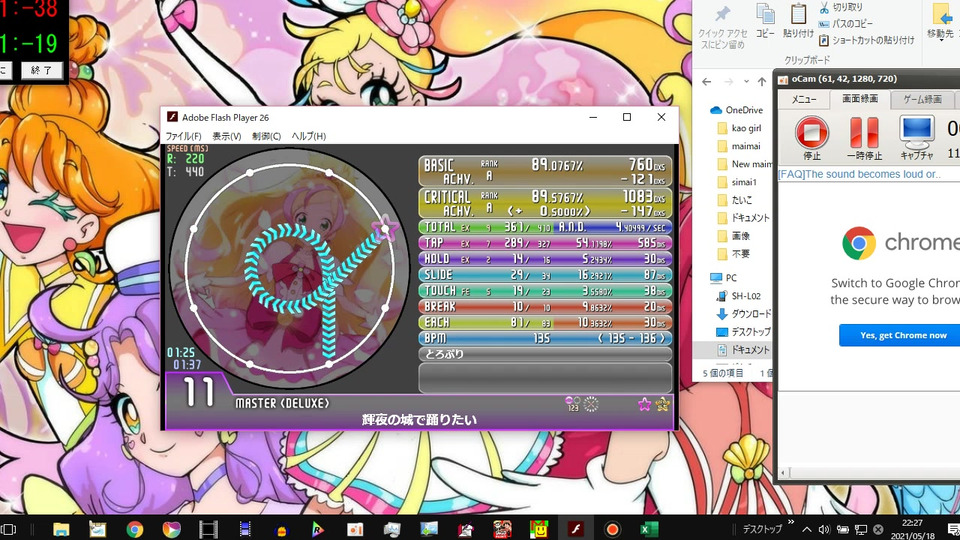This screenshot has height=540, width=960.
Task: Click パスのコピー in Explorer ribbon
Action: [x=845, y=24]
